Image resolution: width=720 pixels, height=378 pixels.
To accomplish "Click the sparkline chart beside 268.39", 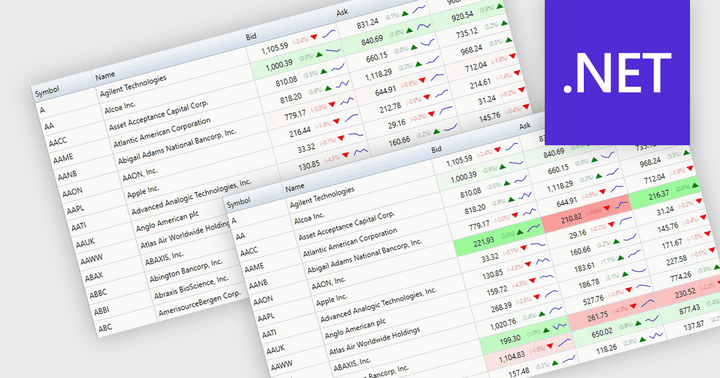I will [x=551, y=294].
